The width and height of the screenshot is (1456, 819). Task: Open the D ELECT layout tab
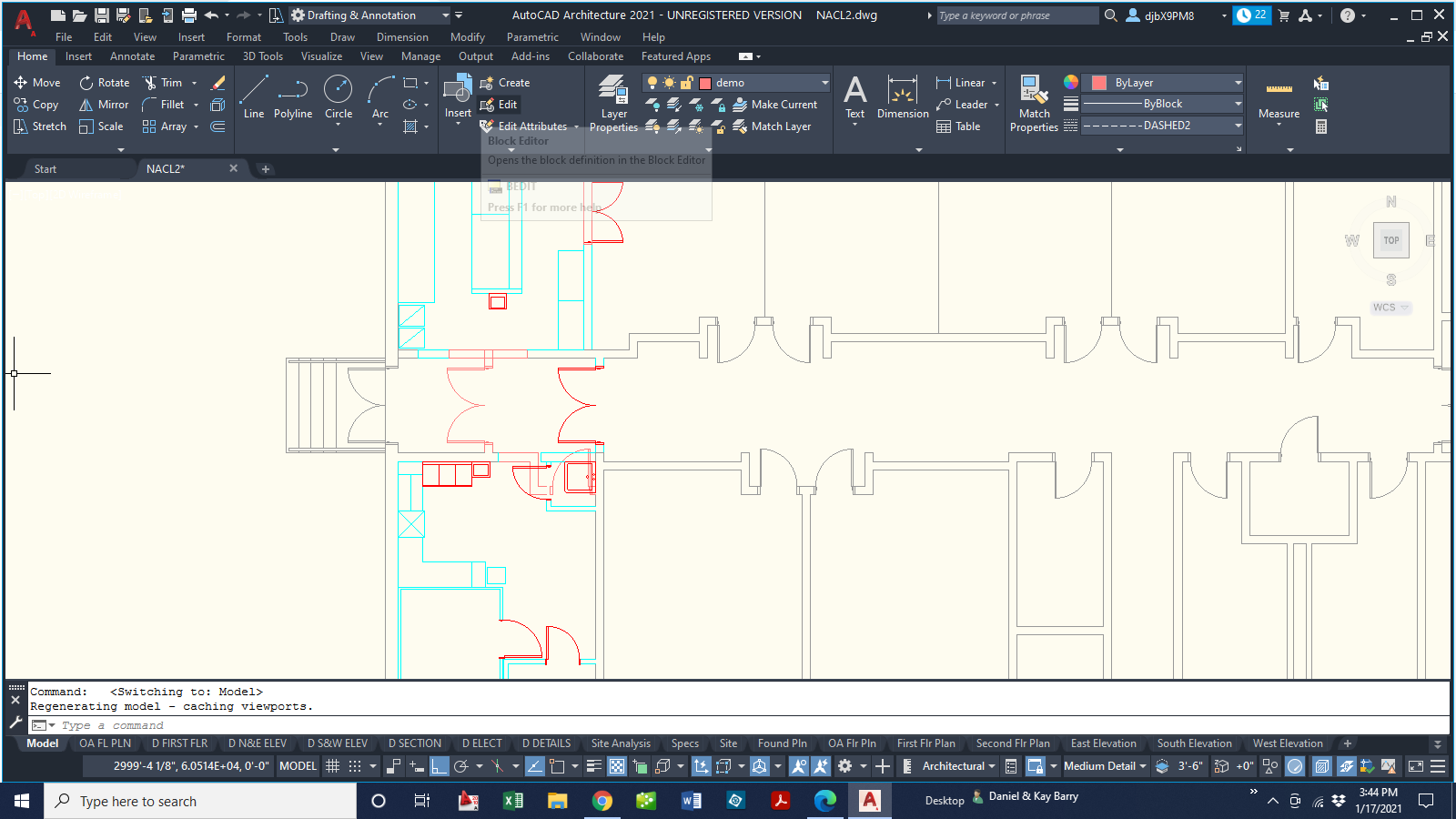tap(481, 743)
